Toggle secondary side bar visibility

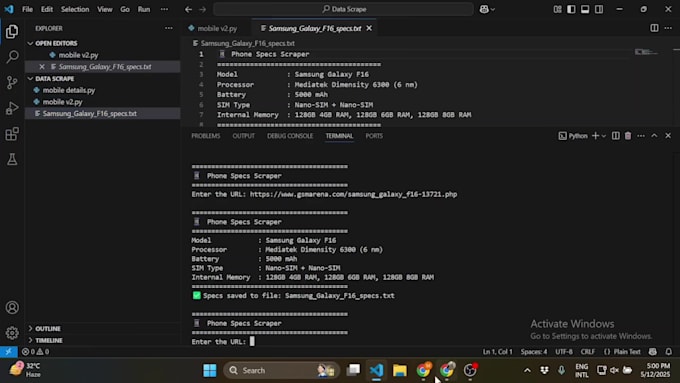point(599,9)
